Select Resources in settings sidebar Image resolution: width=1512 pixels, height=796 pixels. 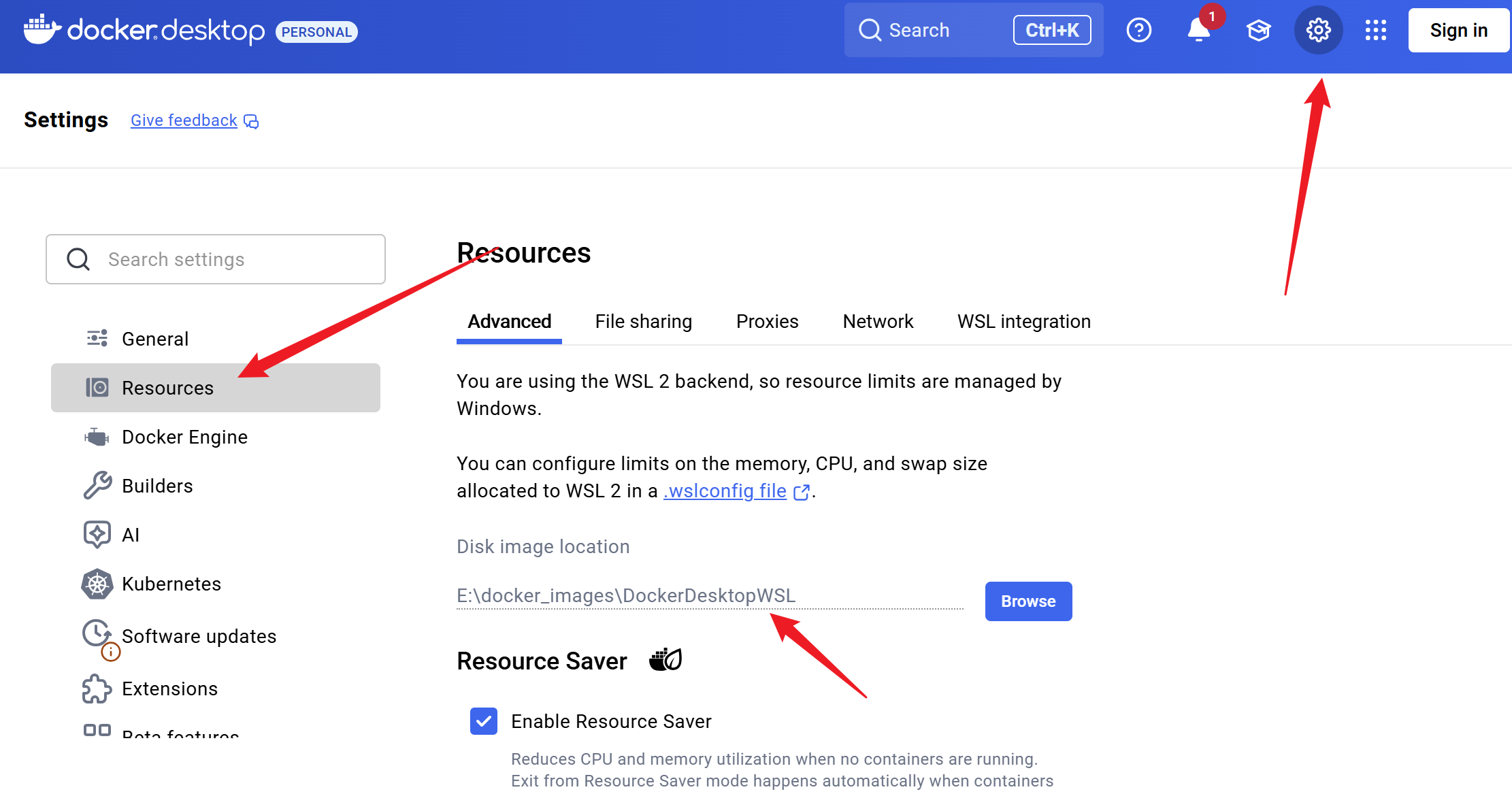(216, 387)
